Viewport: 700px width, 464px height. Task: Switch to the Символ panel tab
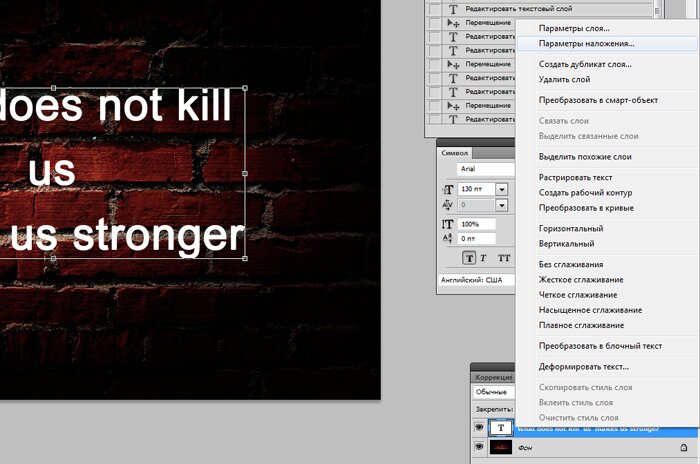pyautogui.click(x=454, y=153)
